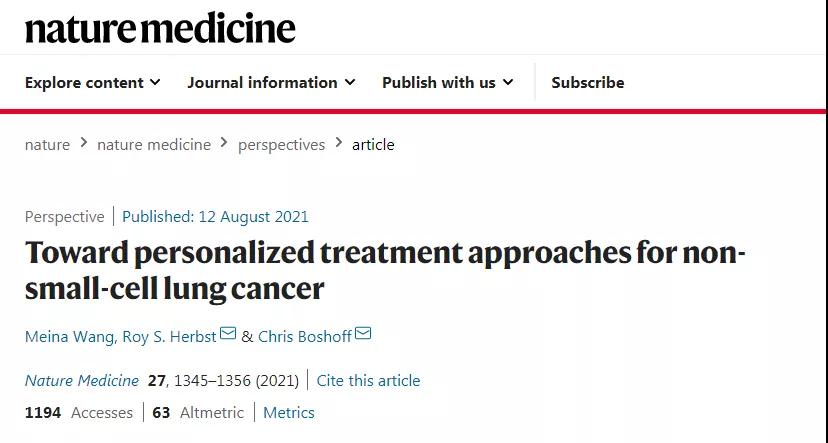The height and width of the screenshot is (443, 828).
Task: Open author Chris Boshoff link
Action: pyautogui.click(x=305, y=336)
